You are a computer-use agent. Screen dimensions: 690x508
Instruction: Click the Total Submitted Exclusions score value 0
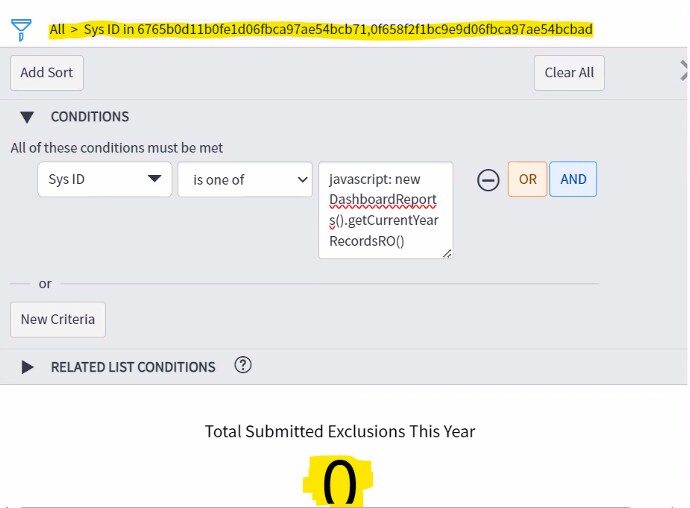tap(340, 482)
